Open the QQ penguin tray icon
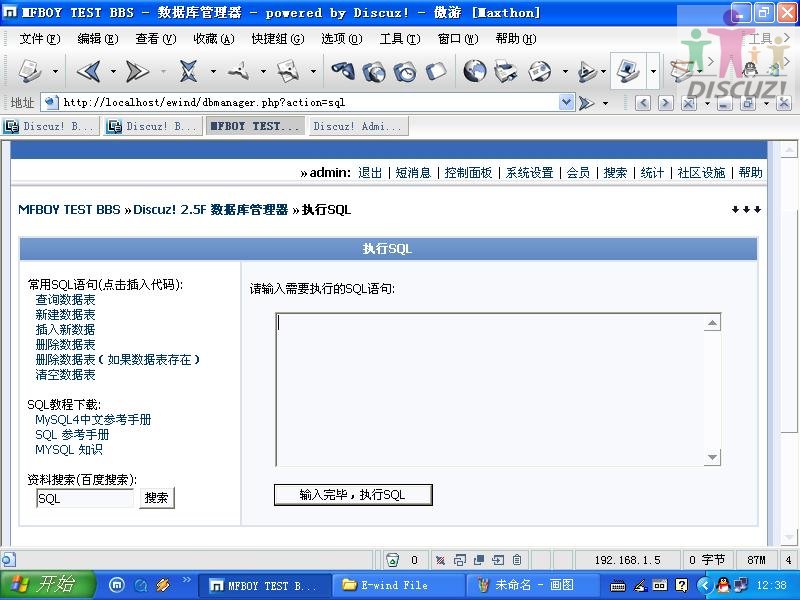This screenshot has height=600, width=800. pos(723,585)
